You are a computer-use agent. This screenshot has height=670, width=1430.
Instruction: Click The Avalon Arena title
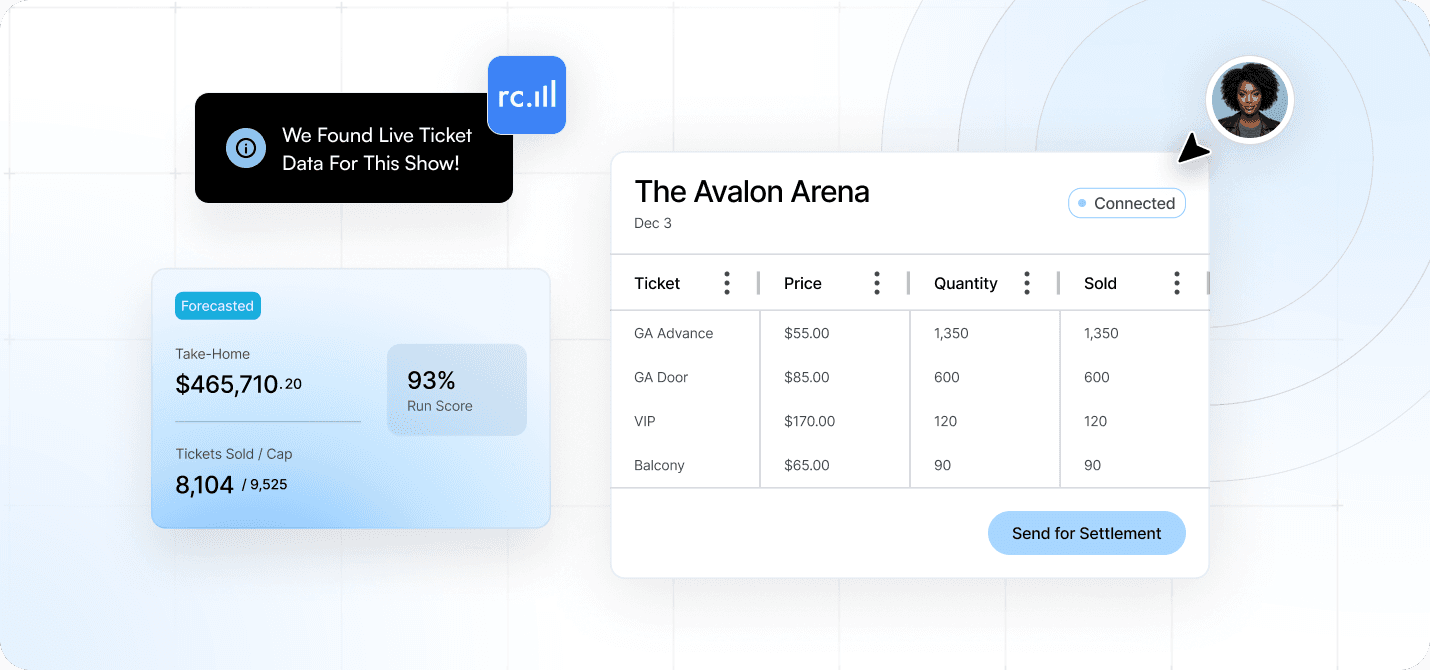click(x=752, y=191)
